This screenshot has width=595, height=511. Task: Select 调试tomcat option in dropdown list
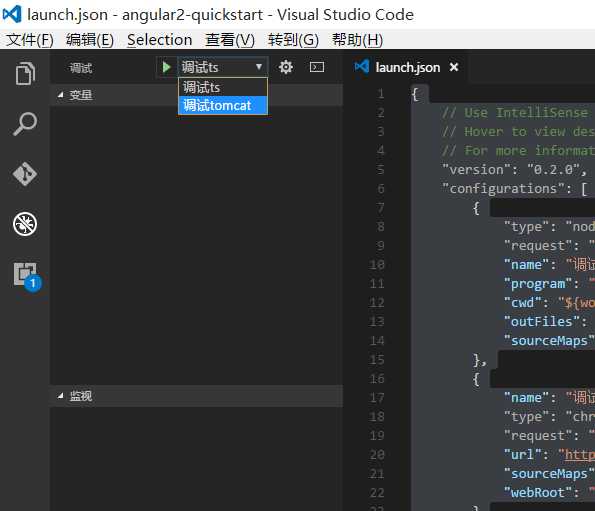tap(223, 105)
